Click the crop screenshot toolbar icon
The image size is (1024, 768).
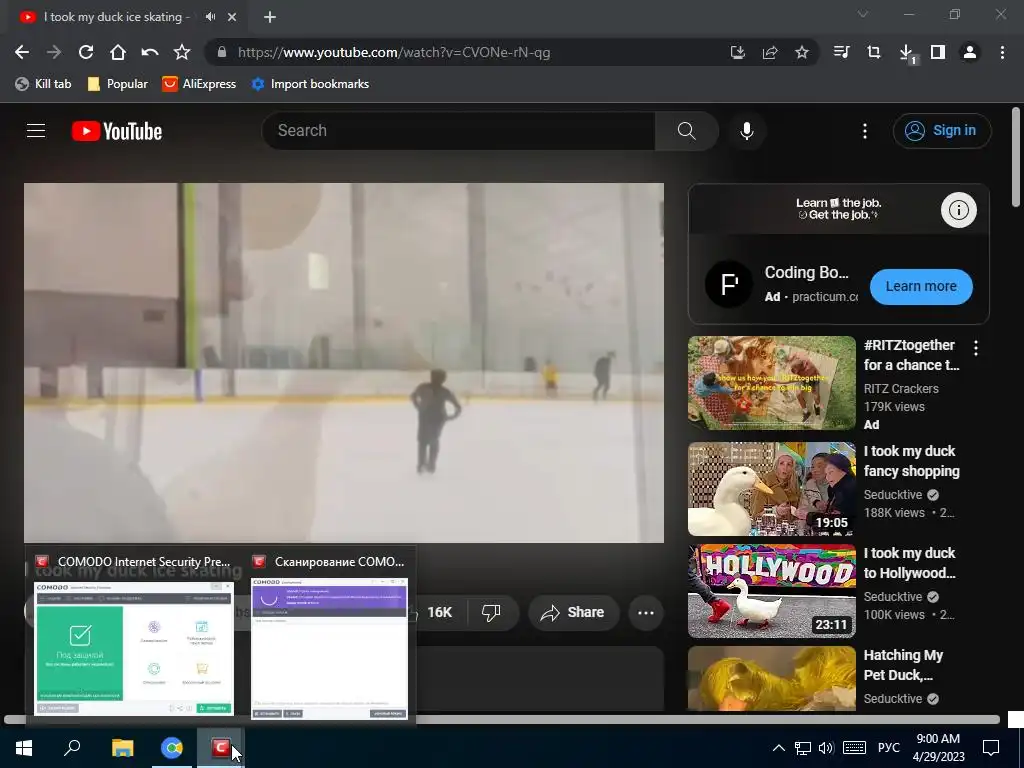click(x=874, y=52)
